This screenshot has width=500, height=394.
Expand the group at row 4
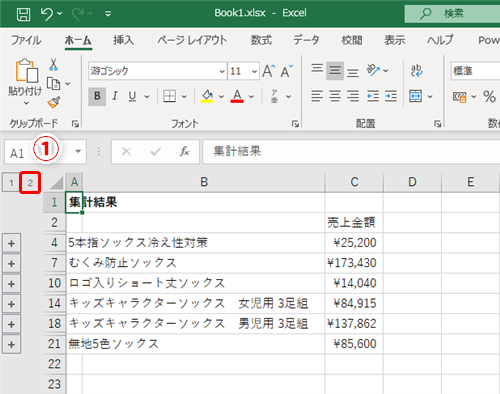pos(11,243)
